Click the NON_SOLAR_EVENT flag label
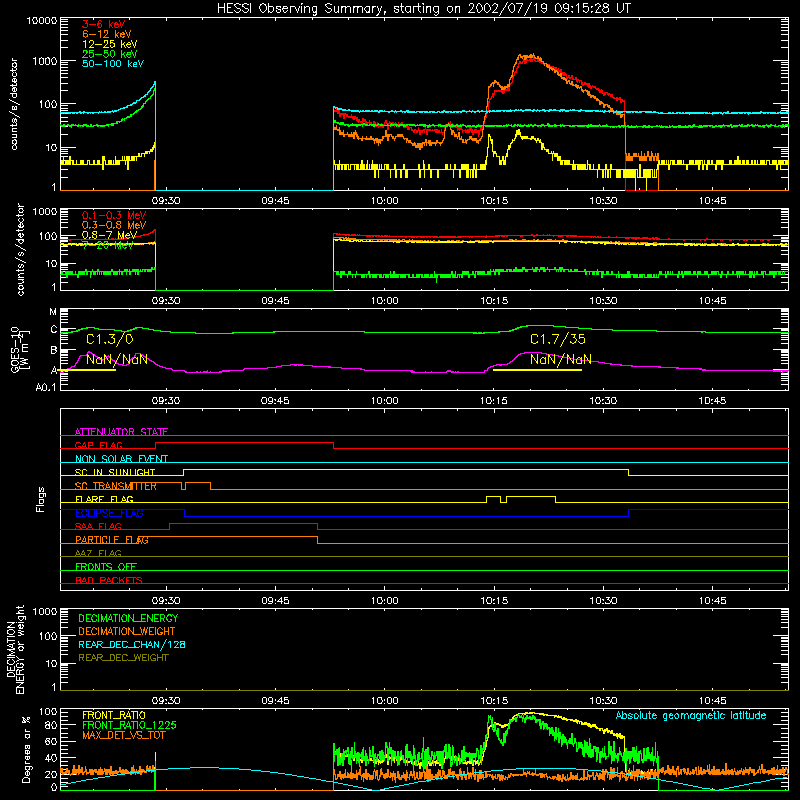Viewport: 800px width, 800px height. click(121, 459)
